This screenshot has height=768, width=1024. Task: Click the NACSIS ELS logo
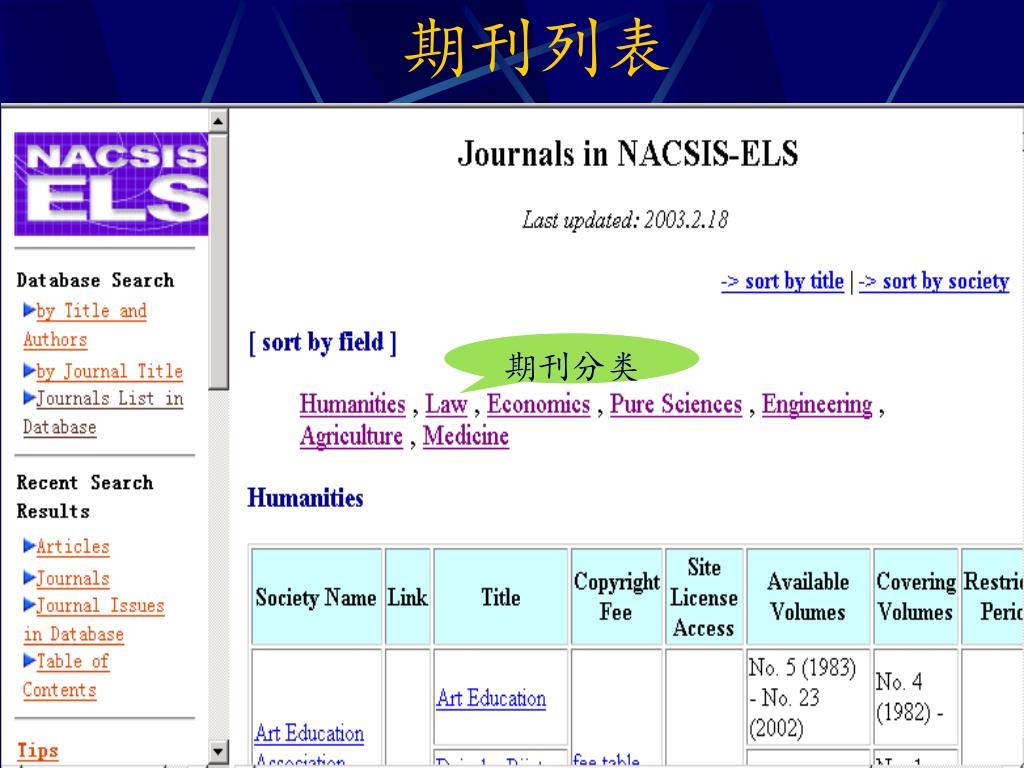click(111, 184)
